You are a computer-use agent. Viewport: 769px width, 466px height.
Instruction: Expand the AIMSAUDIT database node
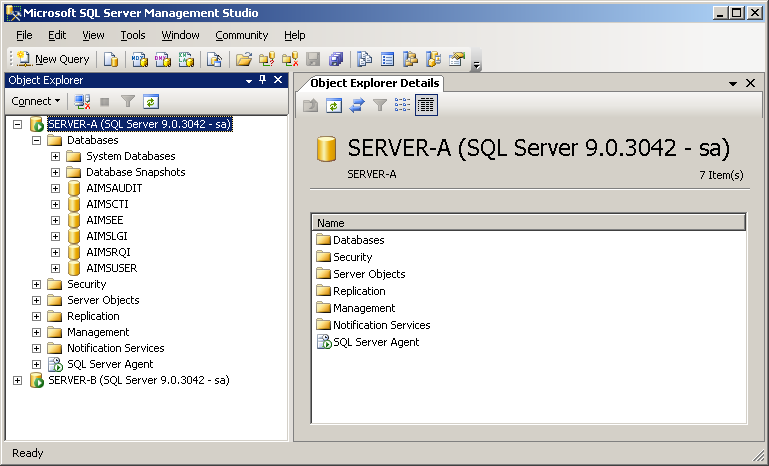point(56,188)
